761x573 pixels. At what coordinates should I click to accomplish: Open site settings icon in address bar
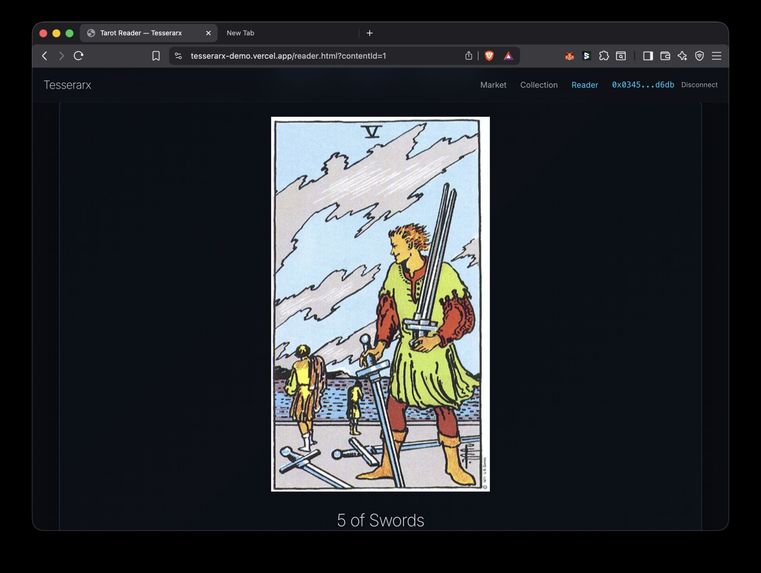(x=178, y=56)
